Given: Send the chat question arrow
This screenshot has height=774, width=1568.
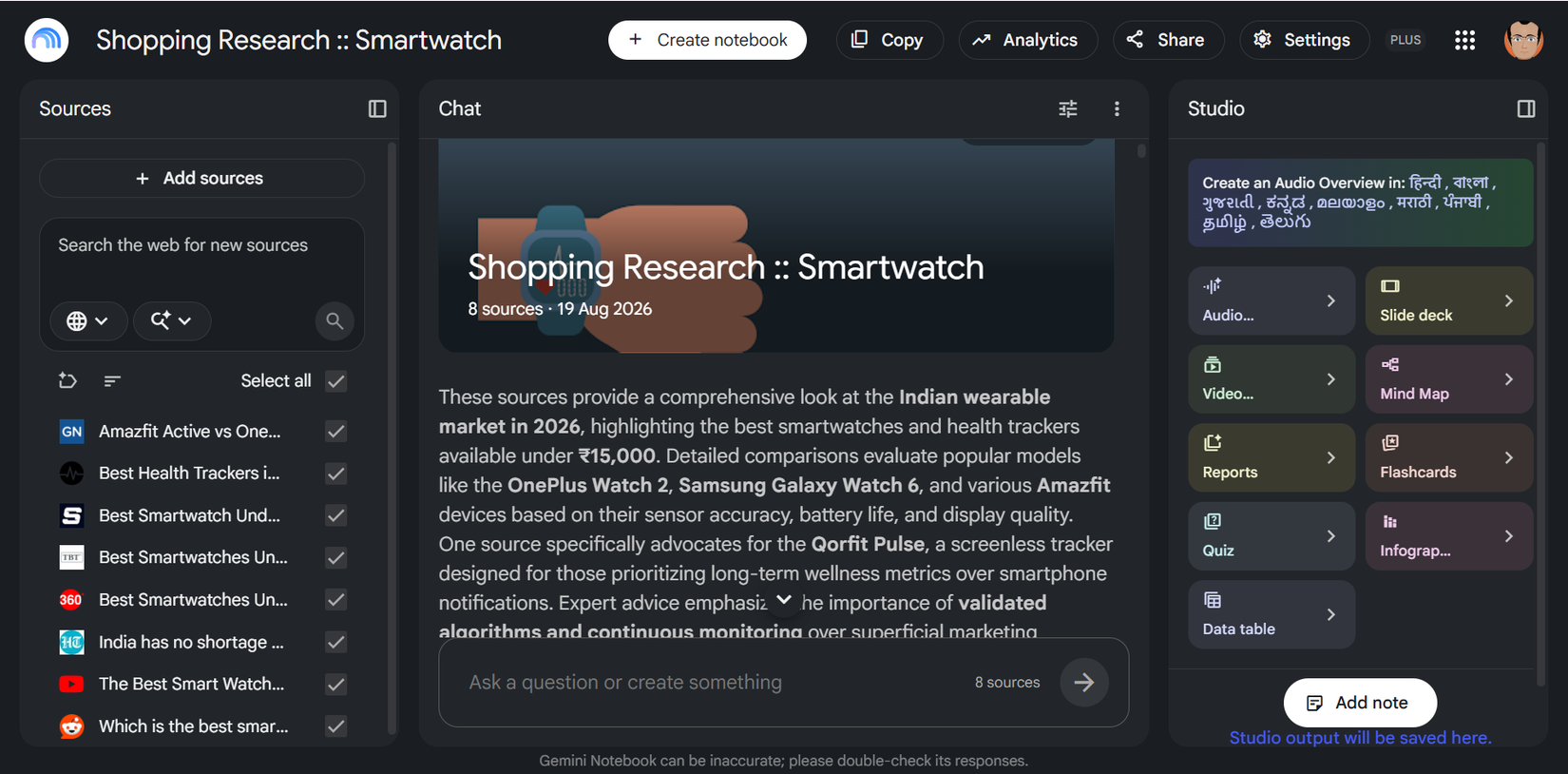Looking at the screenshot, I should point(1084,682).
